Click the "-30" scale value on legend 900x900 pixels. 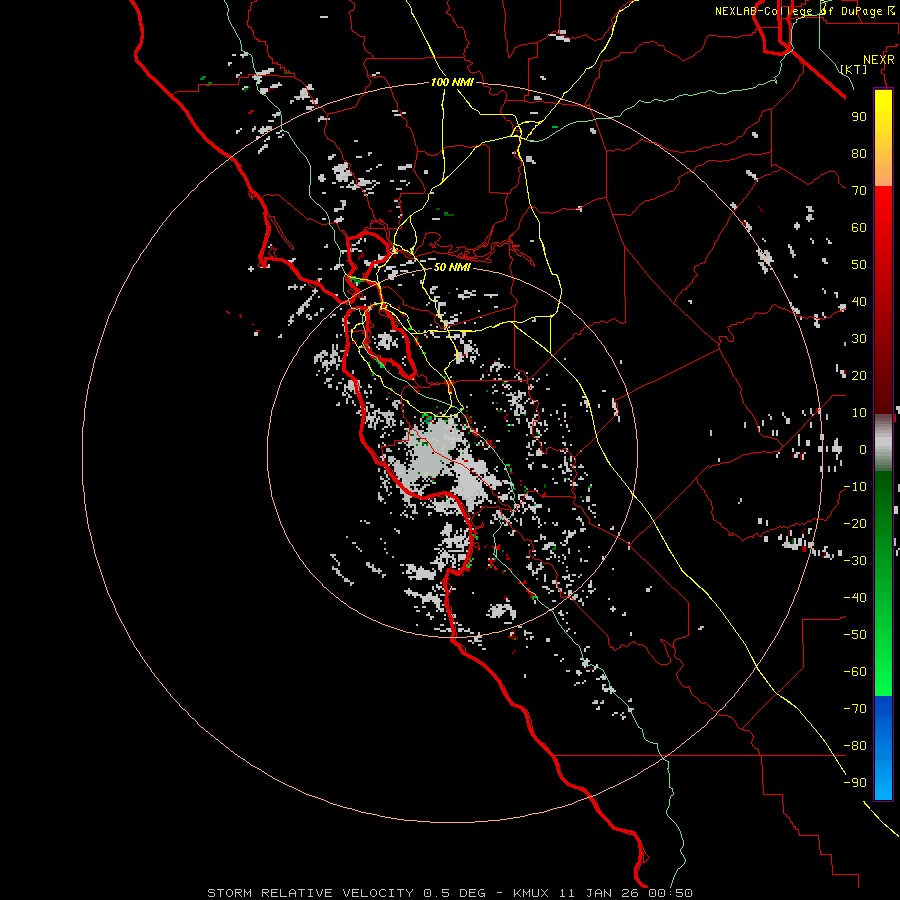point(855,561)
